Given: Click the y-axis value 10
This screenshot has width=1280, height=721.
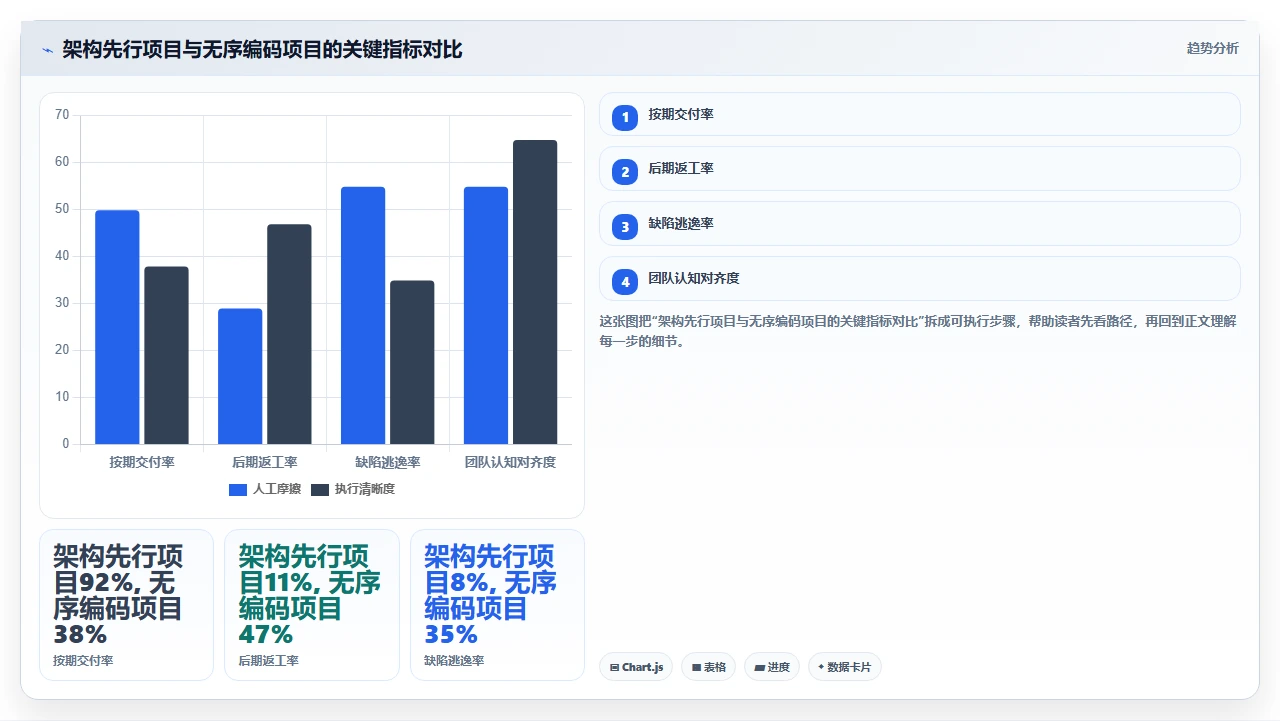Looking at the screenshot, I should (x=62, y=397).
